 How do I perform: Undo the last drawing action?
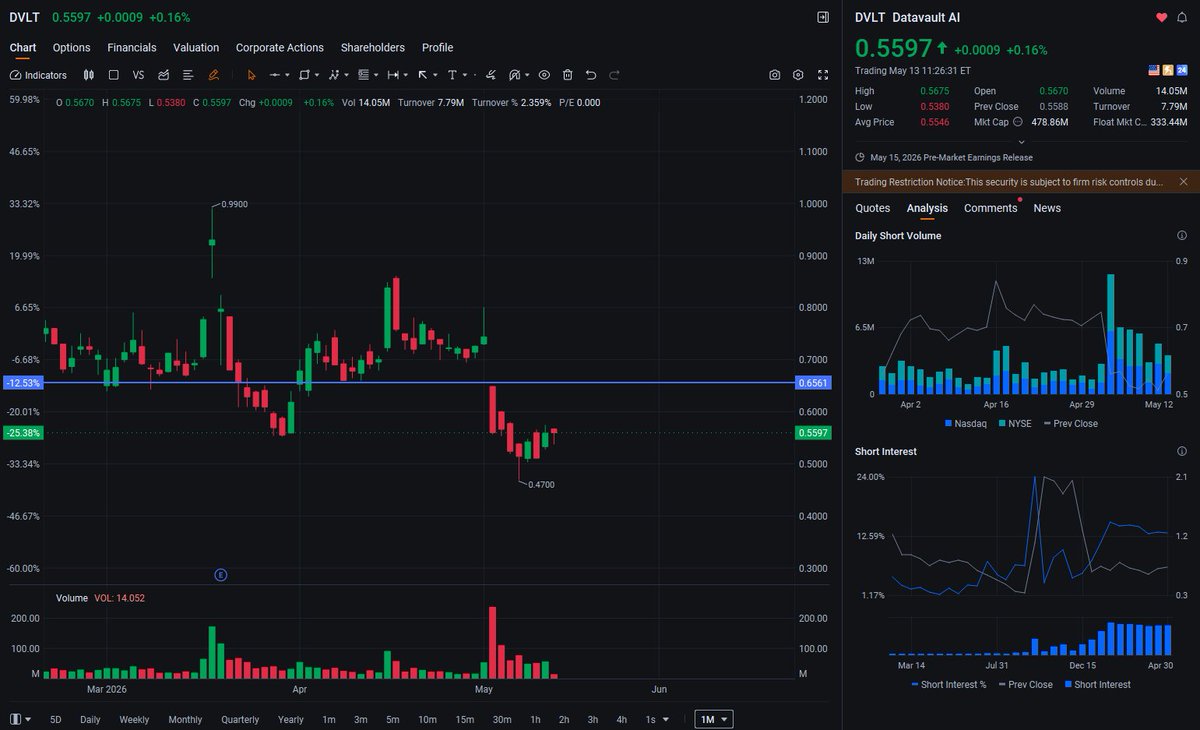point(591,75)
